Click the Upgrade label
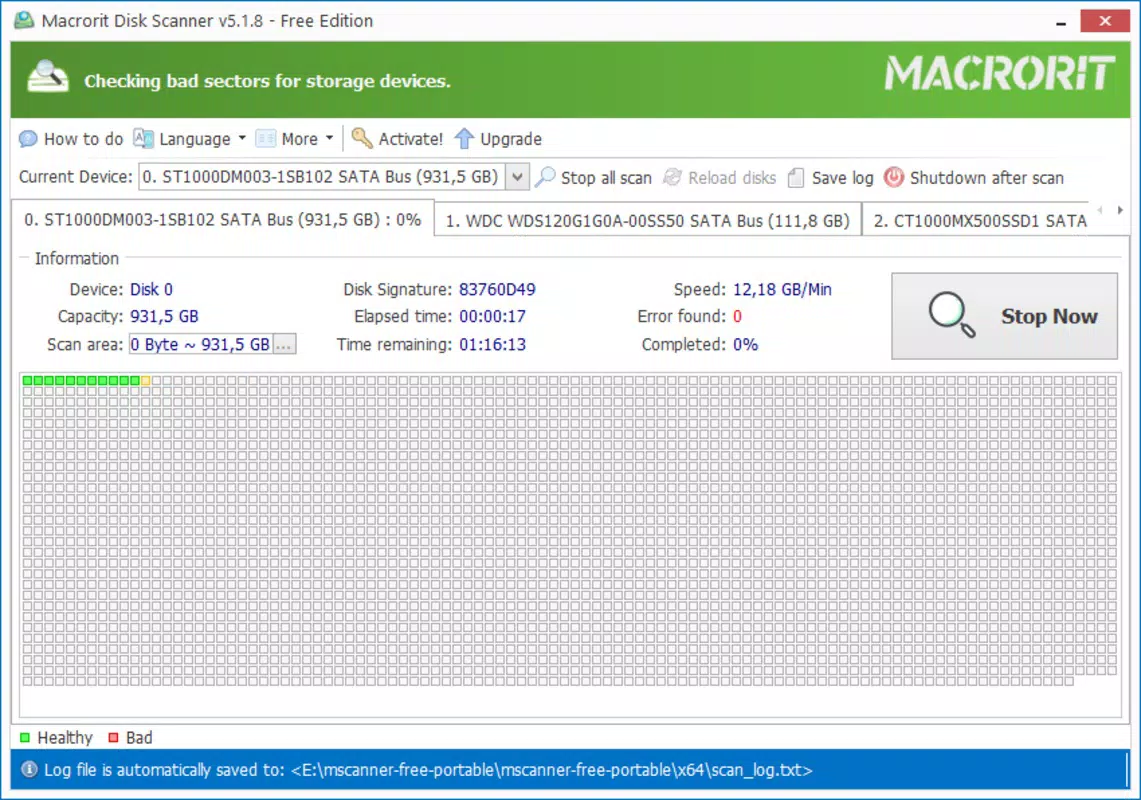This screenshot has height=800, width=1141. point(511,138)
